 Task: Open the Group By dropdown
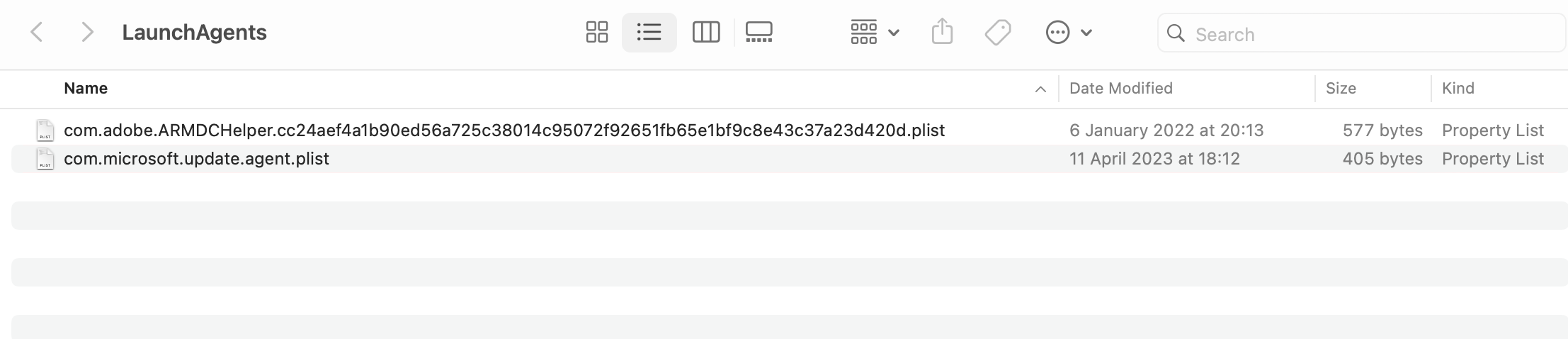tap(874, 33)
